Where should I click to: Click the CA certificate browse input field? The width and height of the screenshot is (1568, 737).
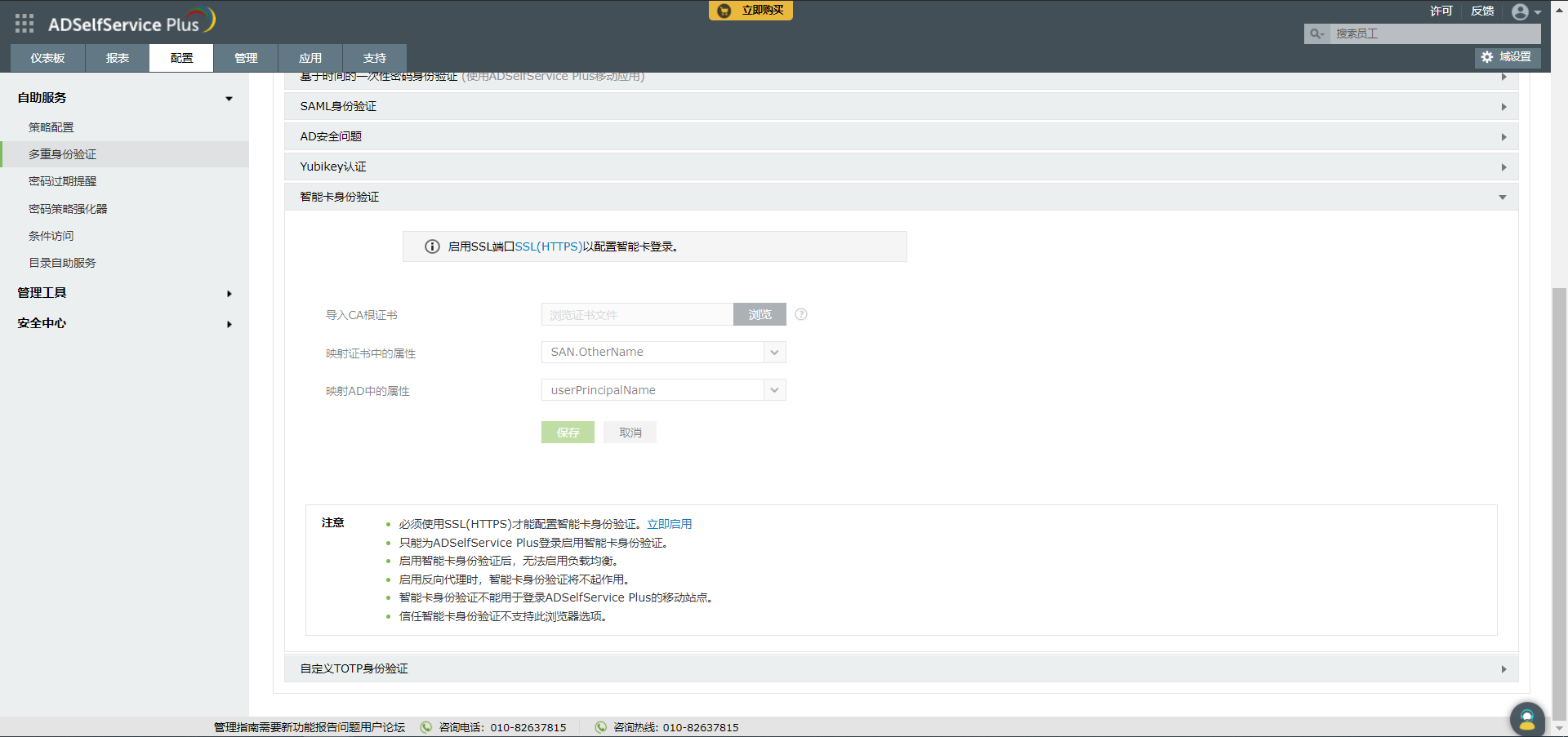click(x=637, y=314)
